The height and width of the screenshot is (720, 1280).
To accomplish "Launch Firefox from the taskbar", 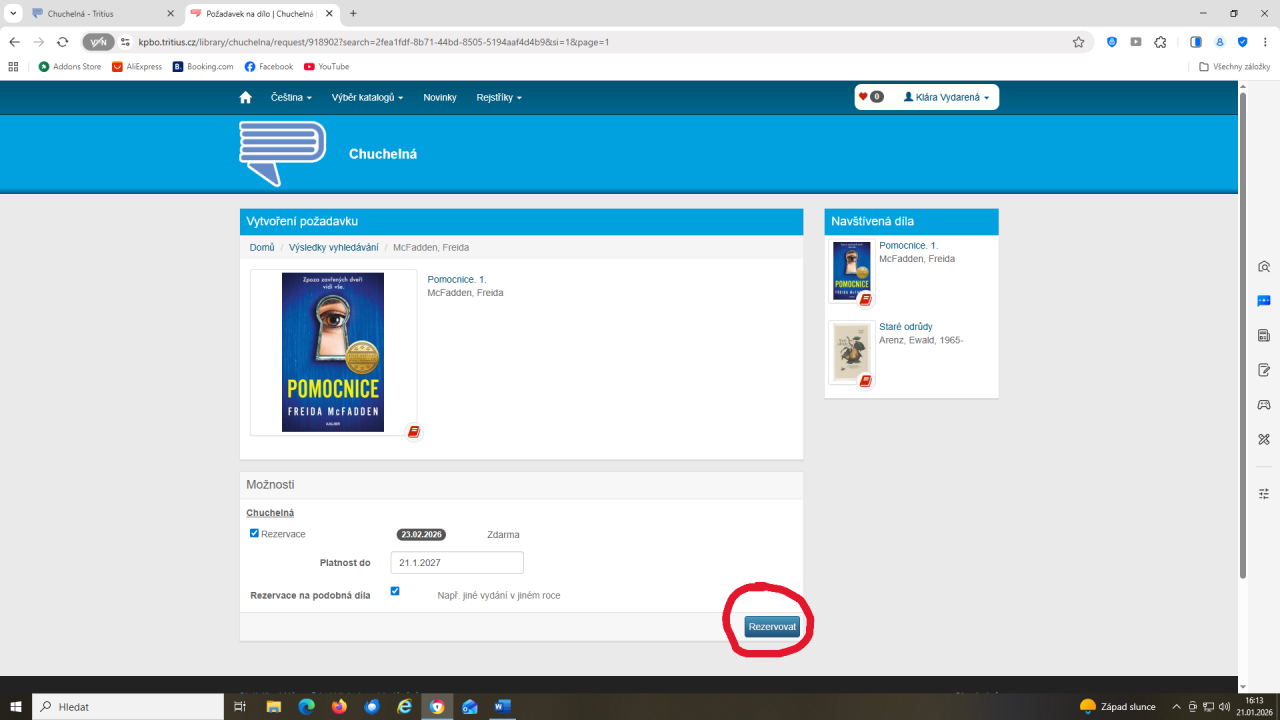I will point(339,707).
